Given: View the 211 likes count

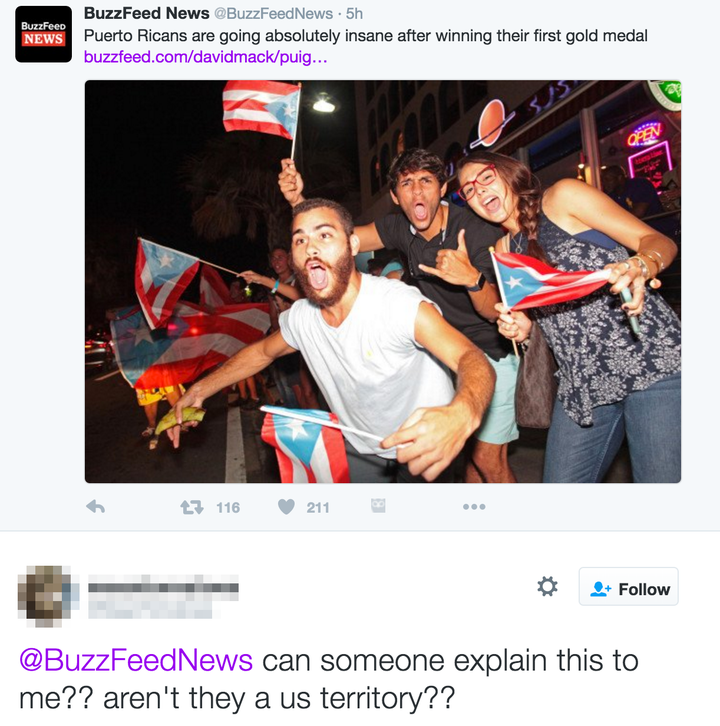Looking at the screenshot, I should [x=318, y=508].
